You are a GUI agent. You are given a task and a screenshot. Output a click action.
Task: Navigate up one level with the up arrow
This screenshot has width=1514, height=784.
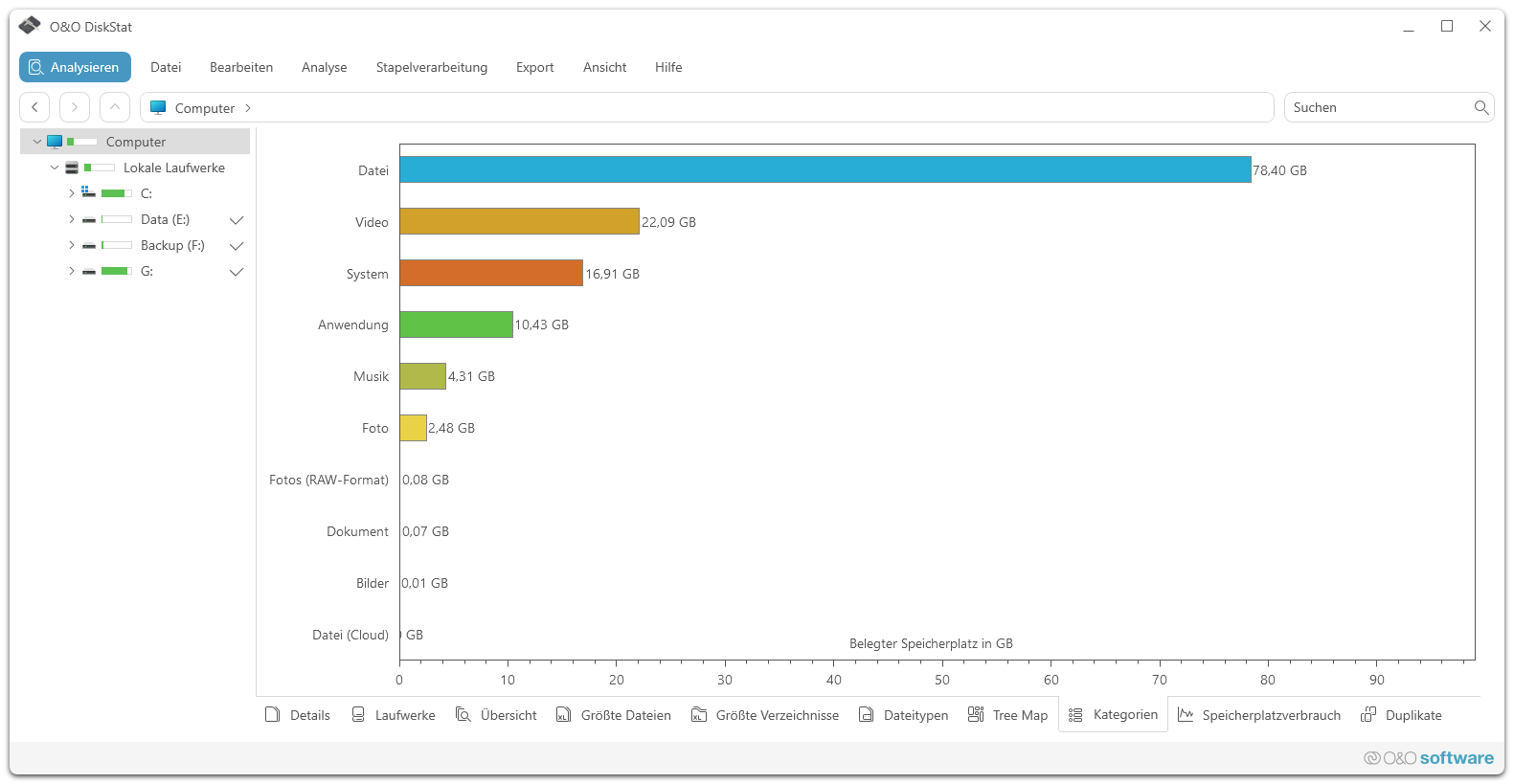115,107
